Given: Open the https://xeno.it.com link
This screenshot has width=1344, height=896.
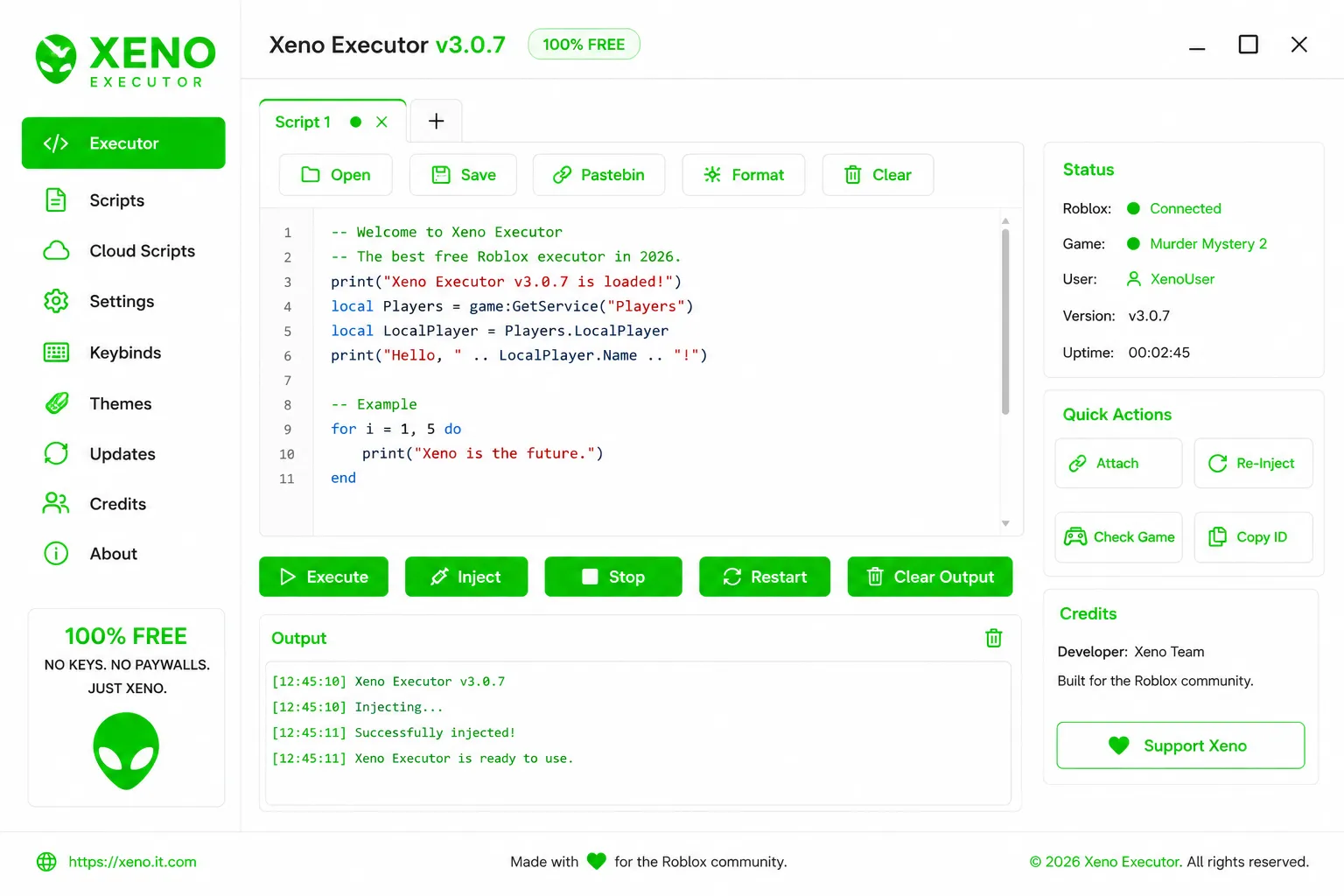Looking at the screenshot, I should click(132, 862).
